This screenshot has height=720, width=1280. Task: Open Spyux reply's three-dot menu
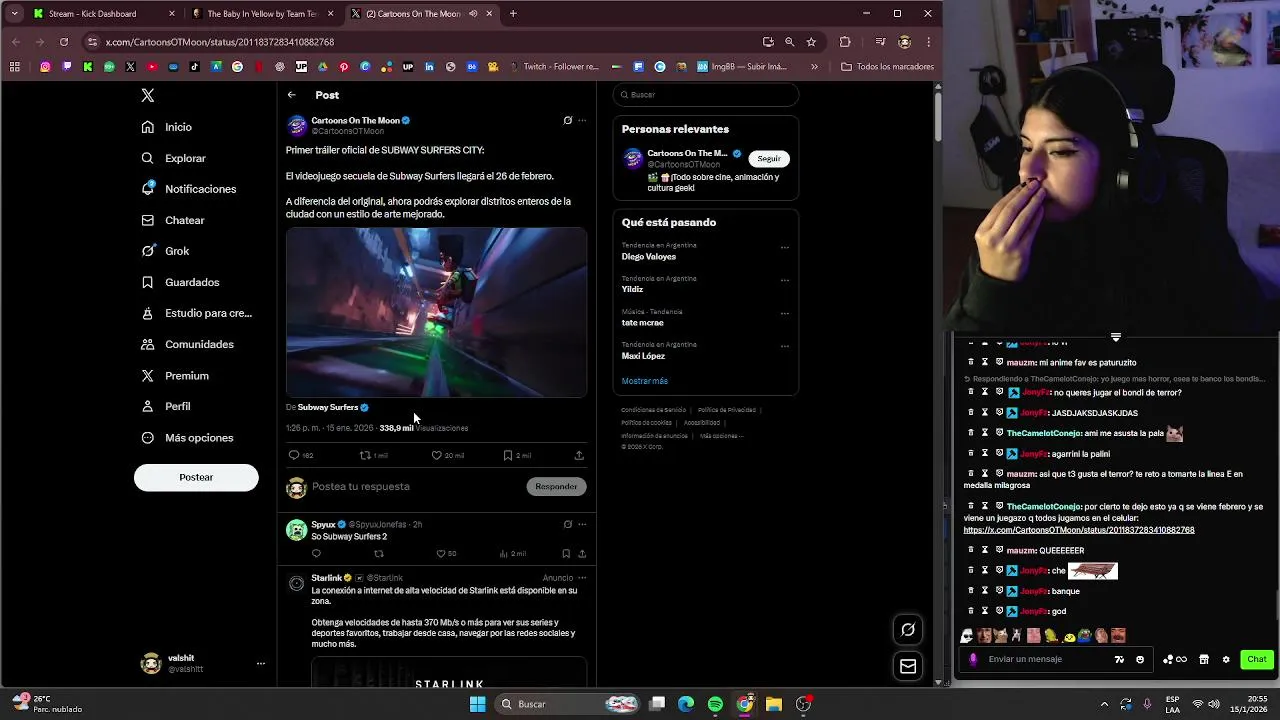(x=582, y=524)
